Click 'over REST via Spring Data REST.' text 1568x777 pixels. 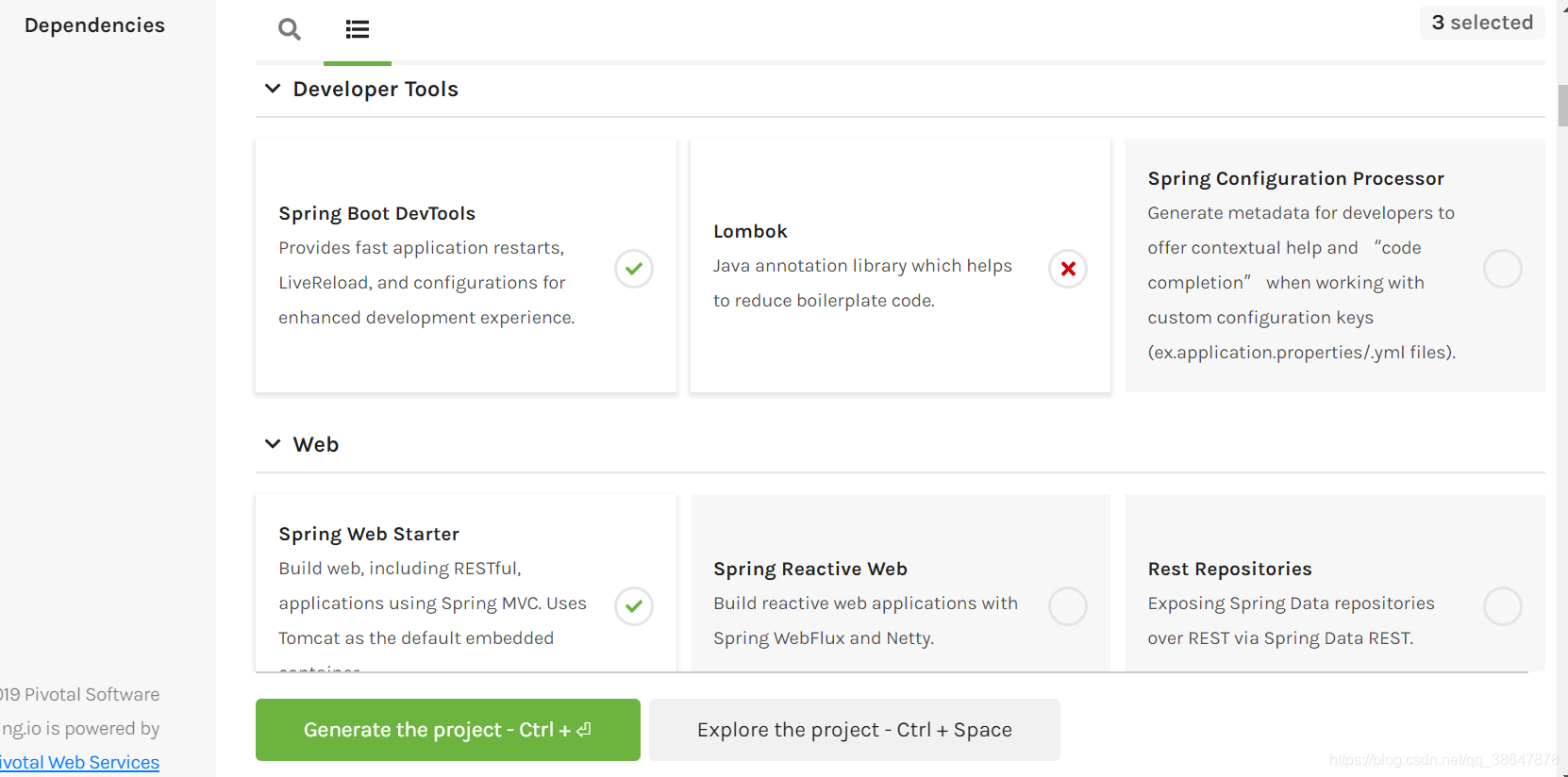(x=1280, y=638)
